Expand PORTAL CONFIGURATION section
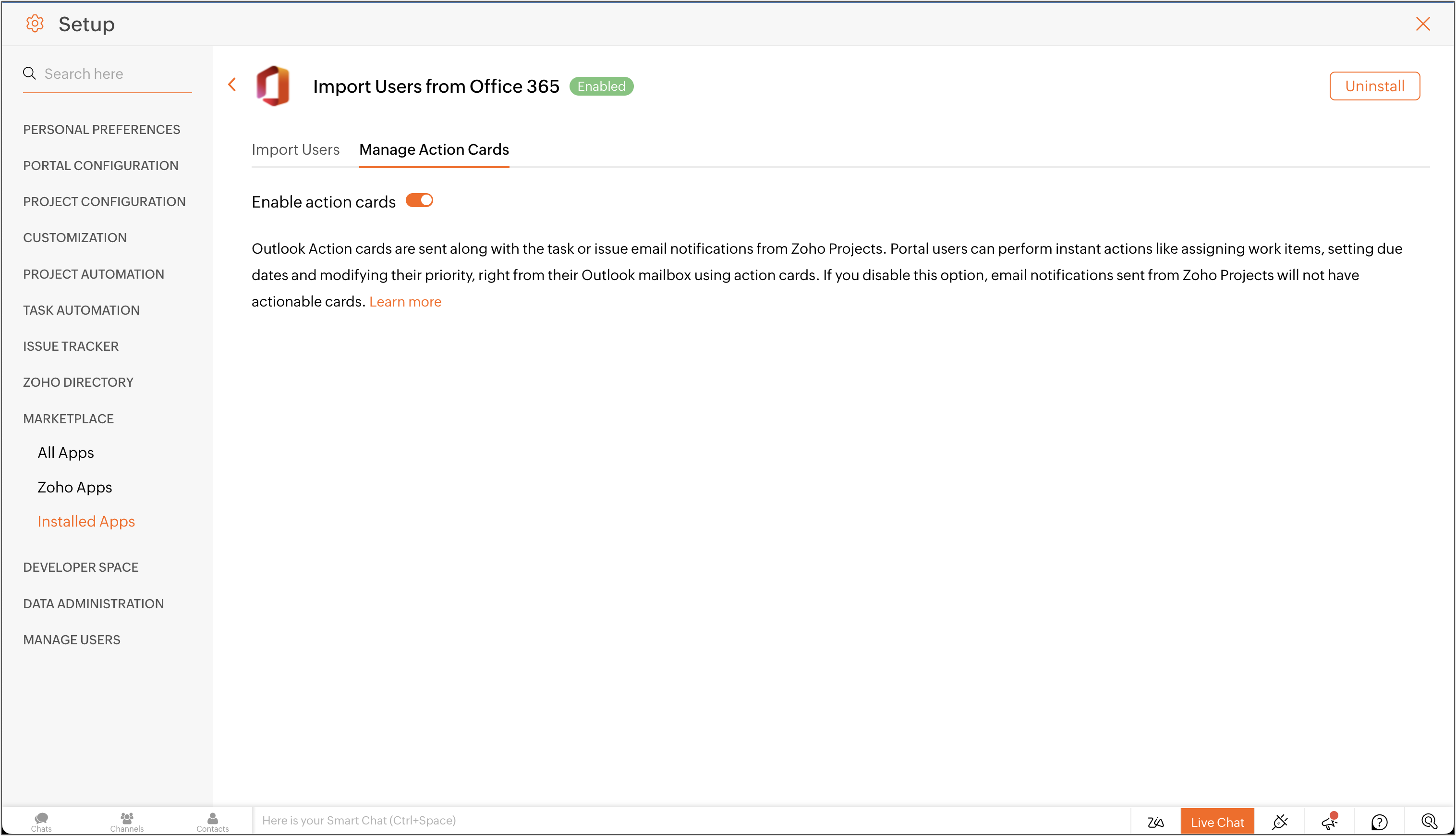 point(100,165)
